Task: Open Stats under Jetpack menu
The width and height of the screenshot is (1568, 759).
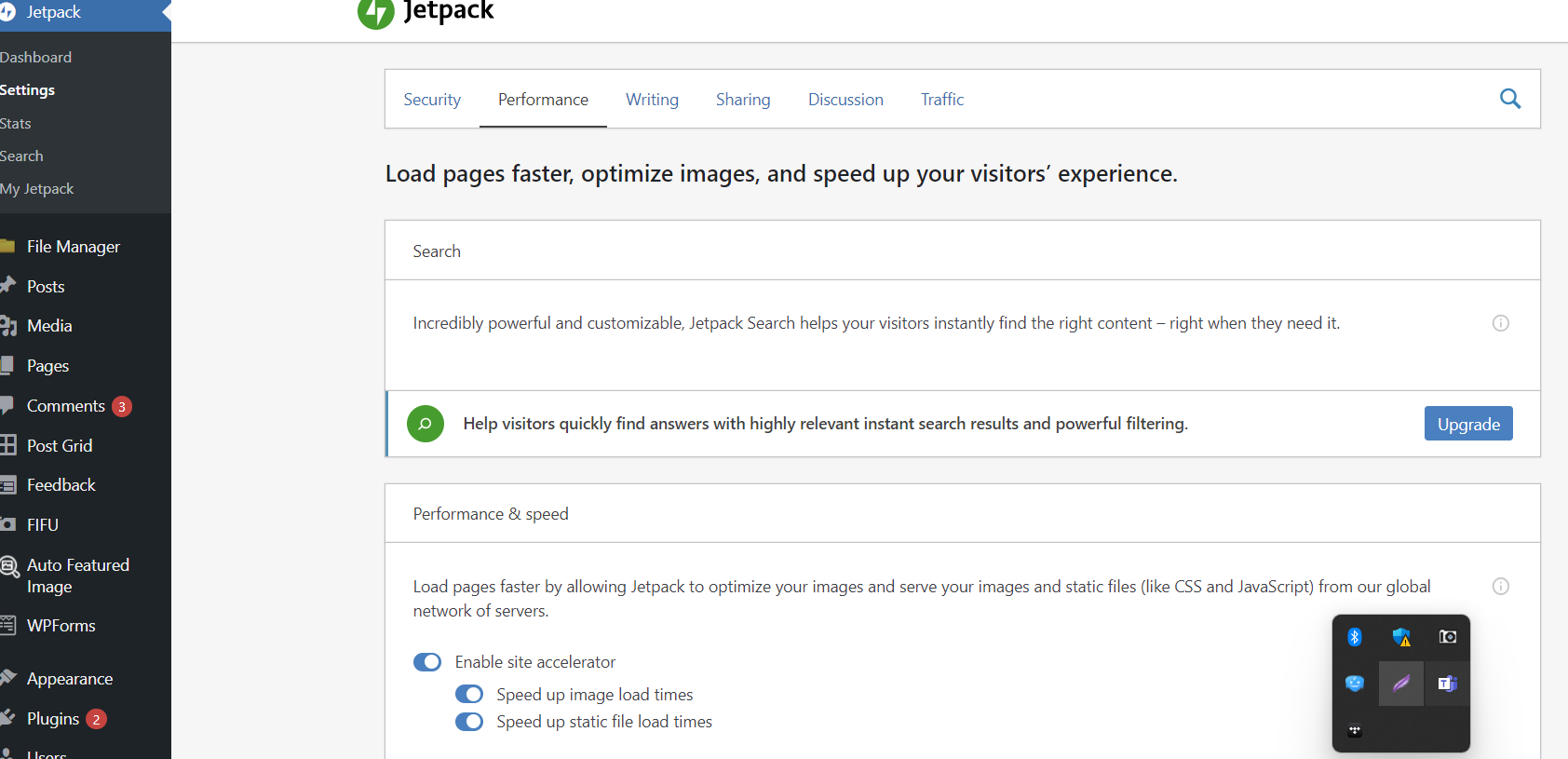Action: (x=16, y=123)
